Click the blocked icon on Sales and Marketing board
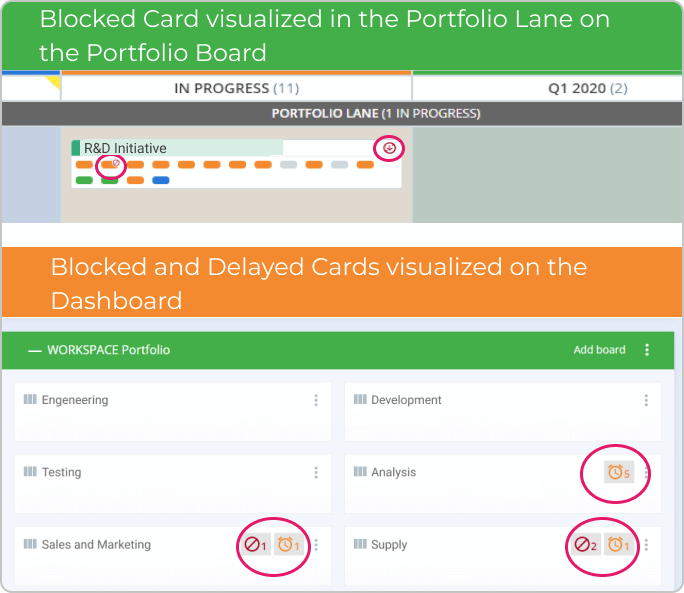Image resolution: width=684 pixels, height=593 pixels. (256, 545)
